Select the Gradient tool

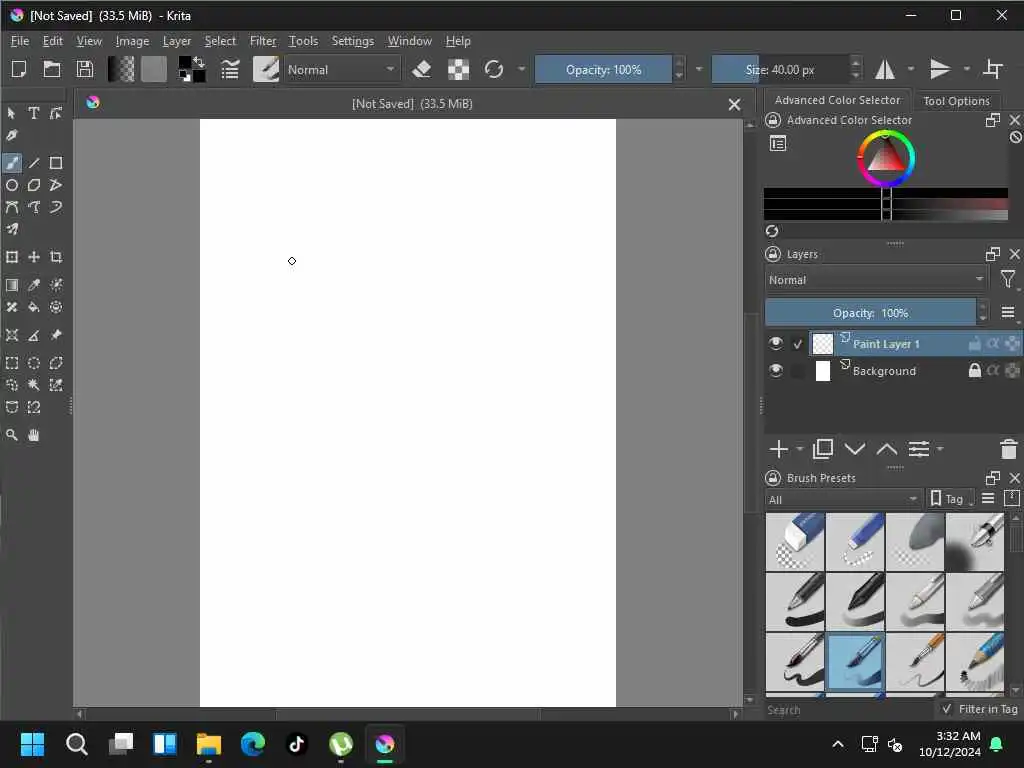tap(12, 285)
